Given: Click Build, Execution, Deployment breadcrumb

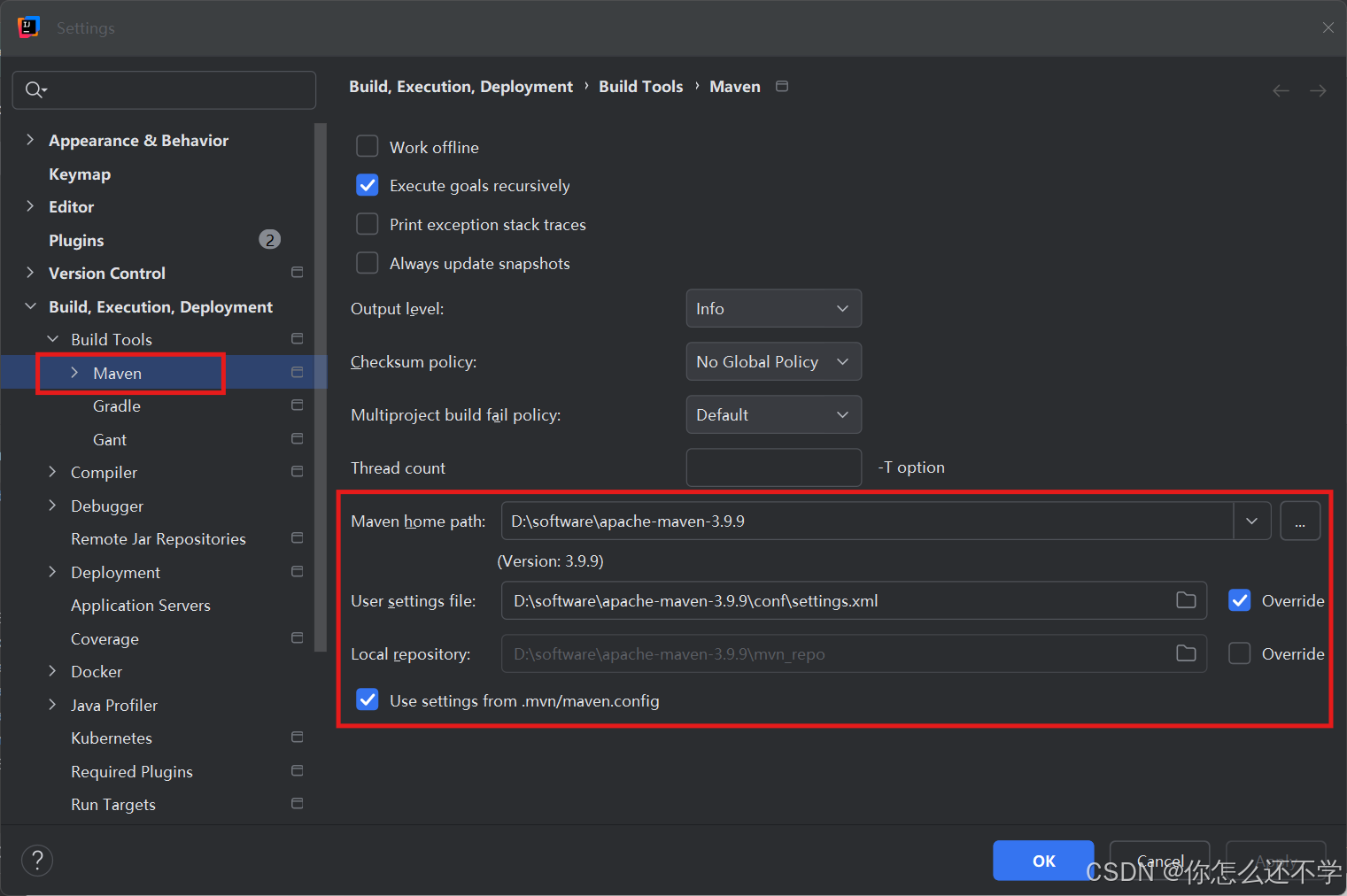Looking at the screenshot, I should (461, 86).
